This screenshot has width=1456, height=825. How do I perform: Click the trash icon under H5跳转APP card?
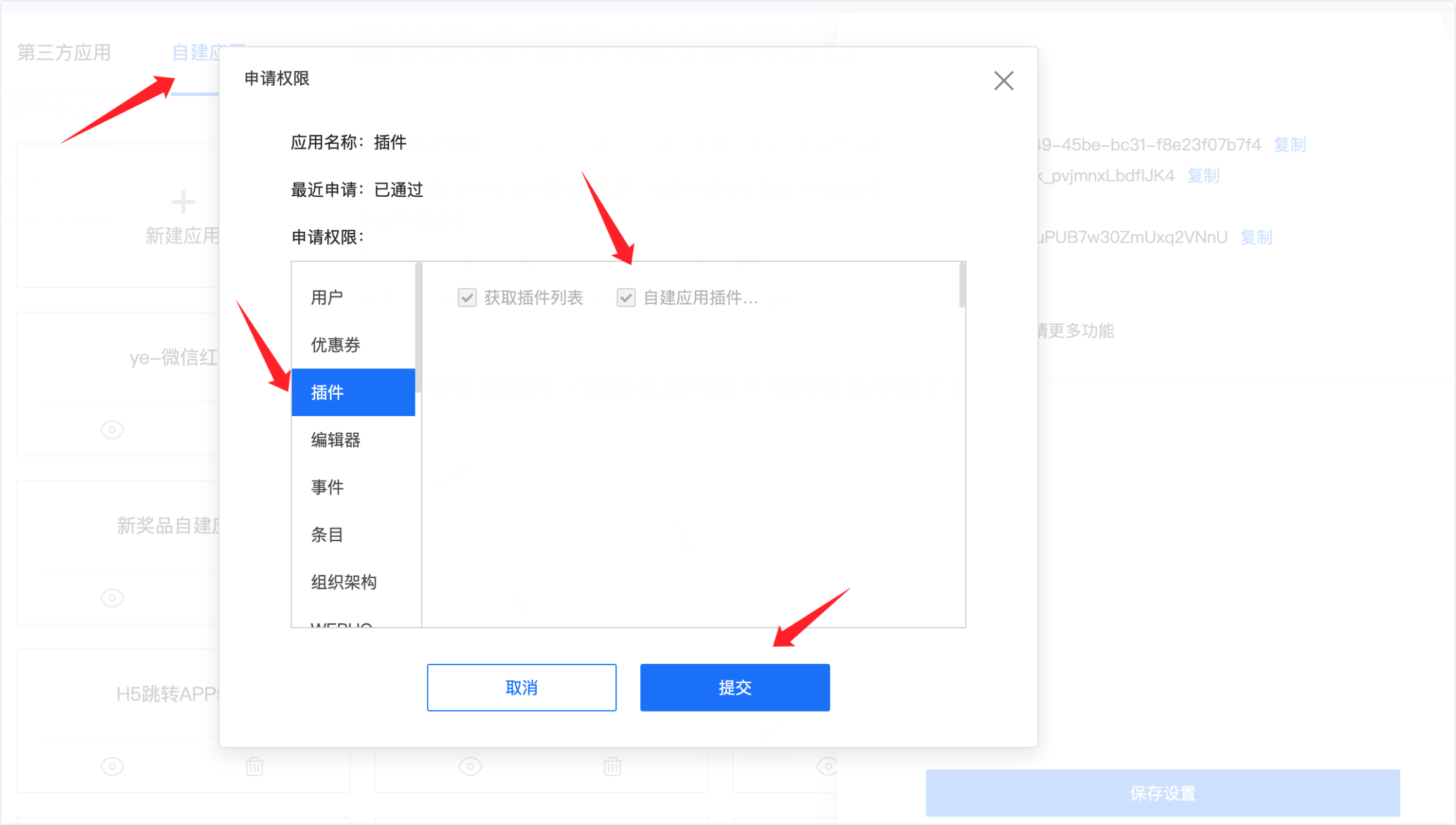254,766
